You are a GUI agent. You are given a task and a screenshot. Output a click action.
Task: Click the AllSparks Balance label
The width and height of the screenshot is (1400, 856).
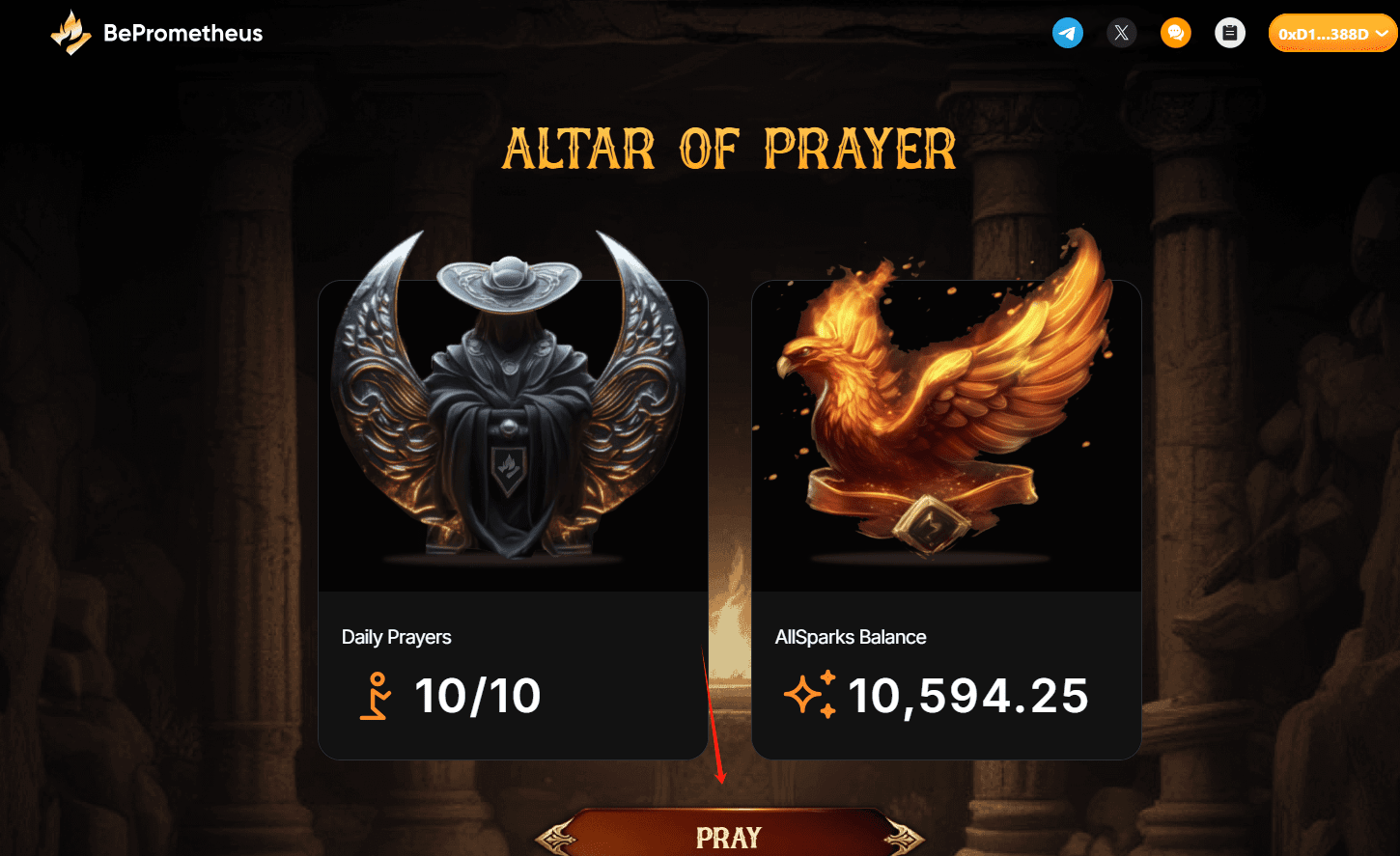point(851,637)
